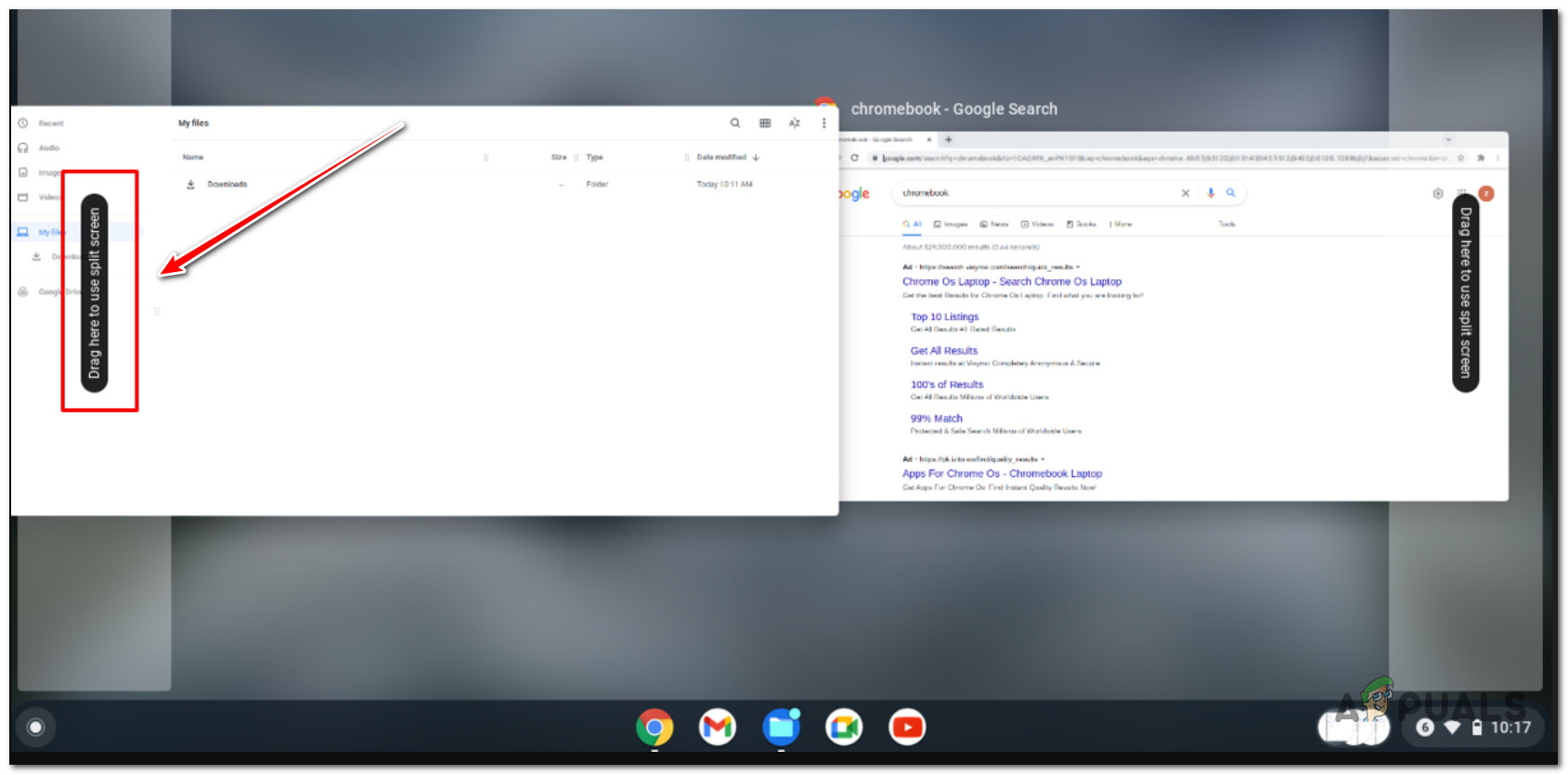Open the '99% Match' link
This screenshot has height=775, width=1568.
(x=937, y=419)
